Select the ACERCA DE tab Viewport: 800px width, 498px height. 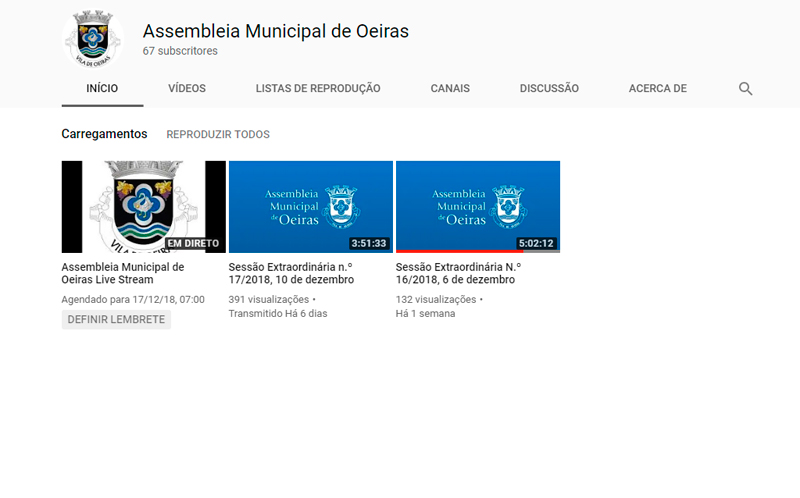pos(658,88)
